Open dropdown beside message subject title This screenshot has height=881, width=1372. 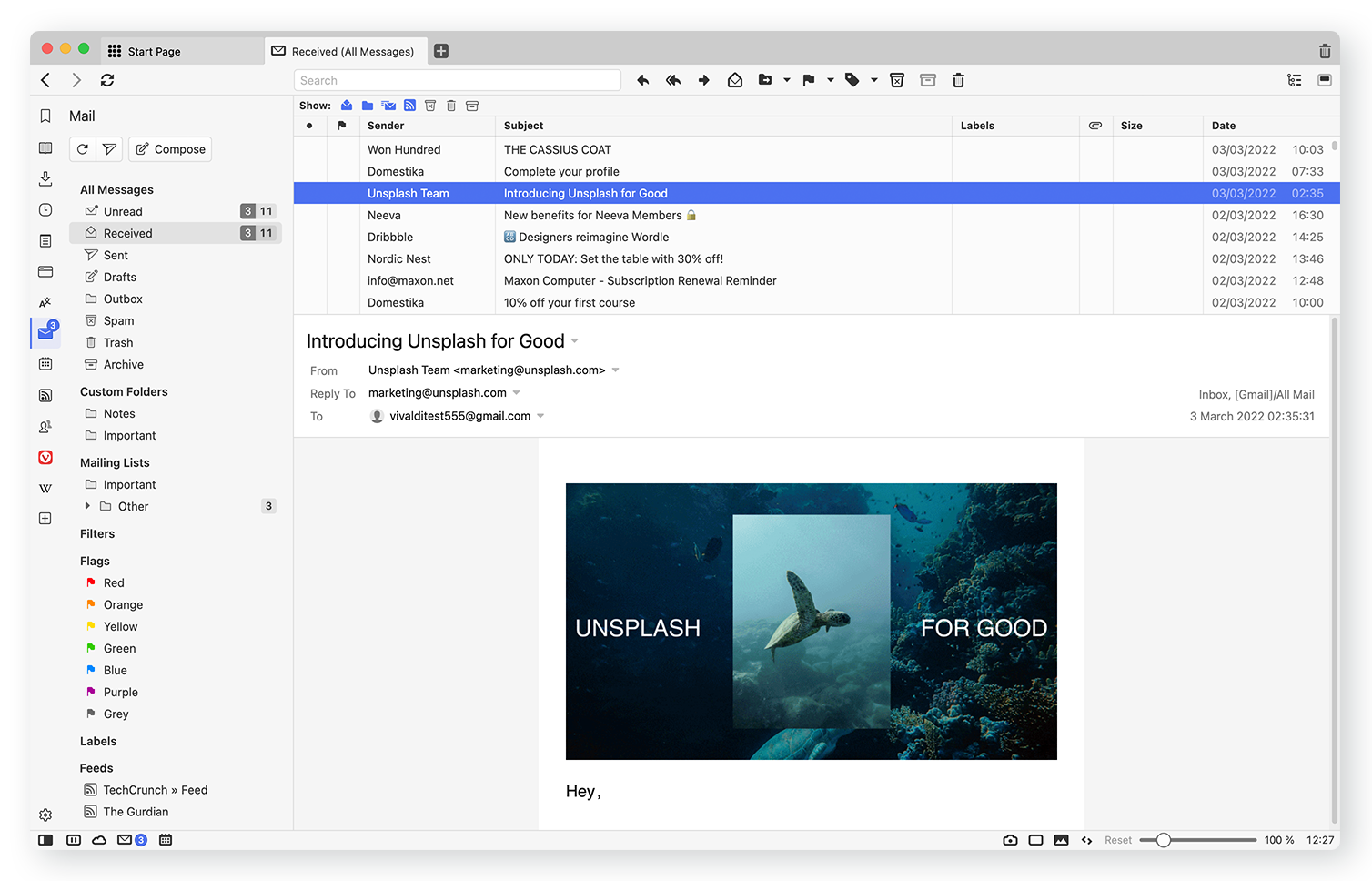574,341
